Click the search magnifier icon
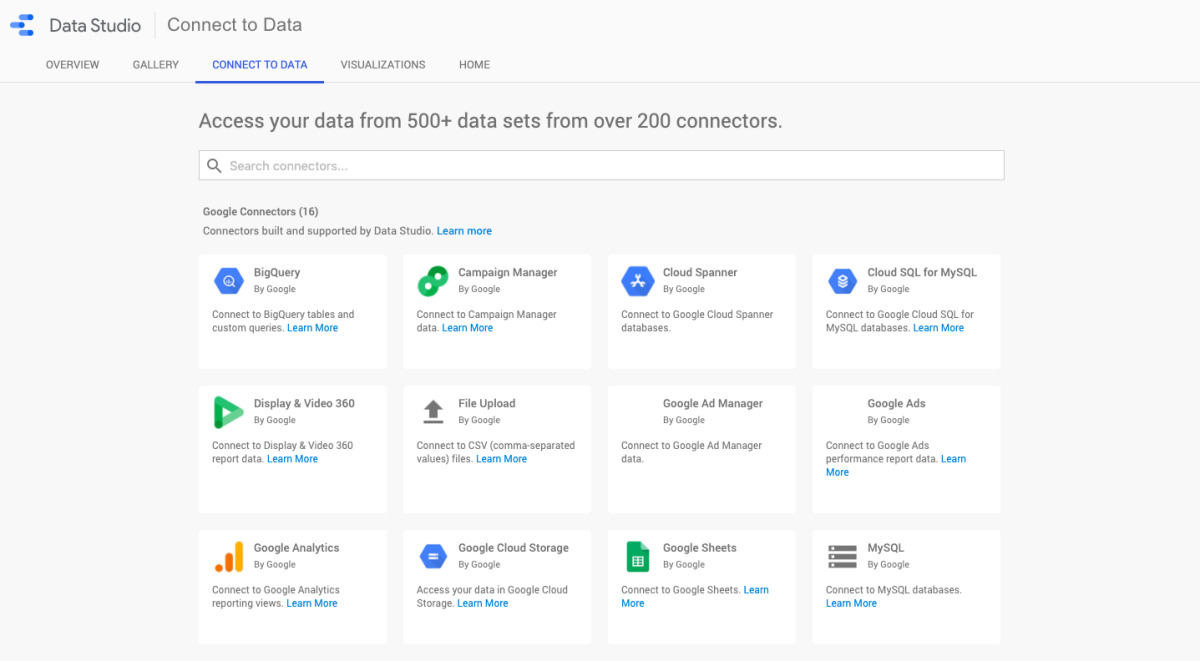 pos(214,166)
